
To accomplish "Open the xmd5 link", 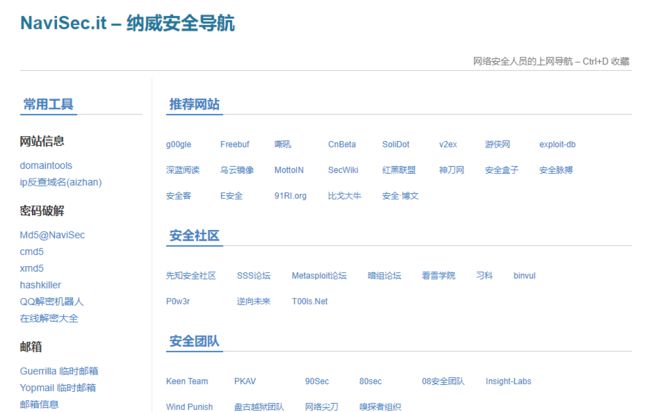I will 32,268.
